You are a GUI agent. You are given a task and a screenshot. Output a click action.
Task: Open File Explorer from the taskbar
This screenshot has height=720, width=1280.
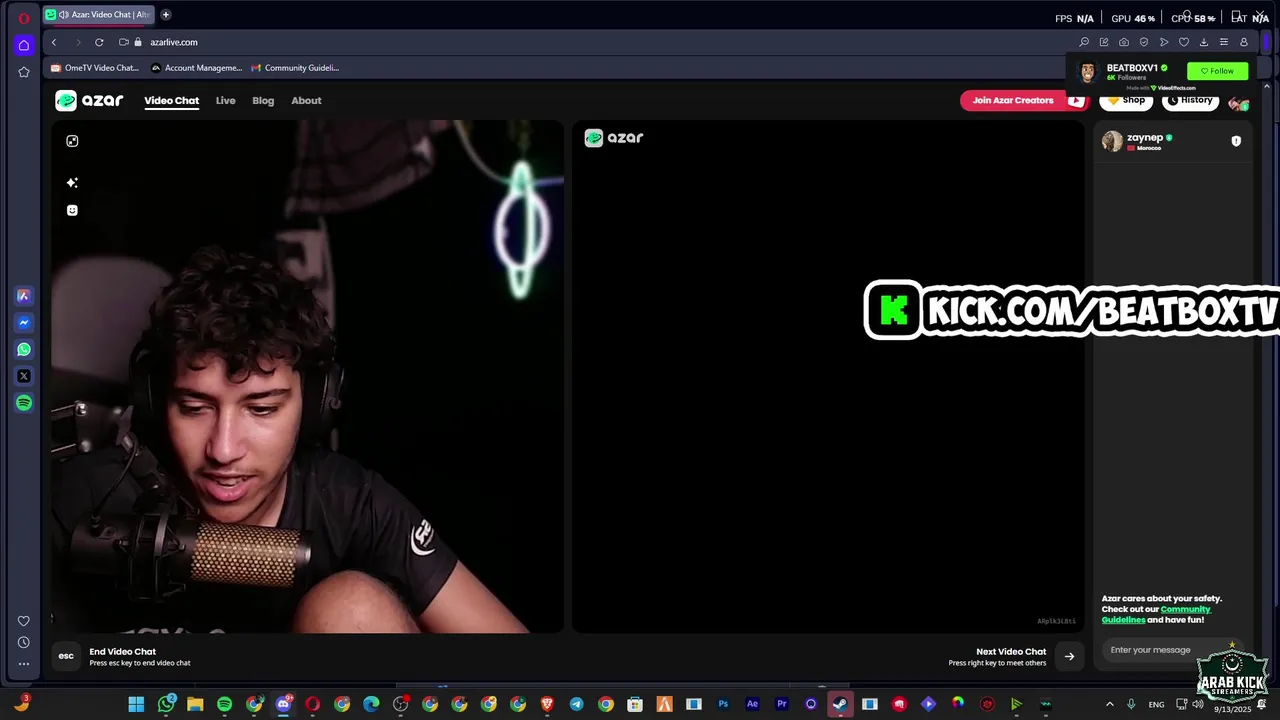coord(195,704)
